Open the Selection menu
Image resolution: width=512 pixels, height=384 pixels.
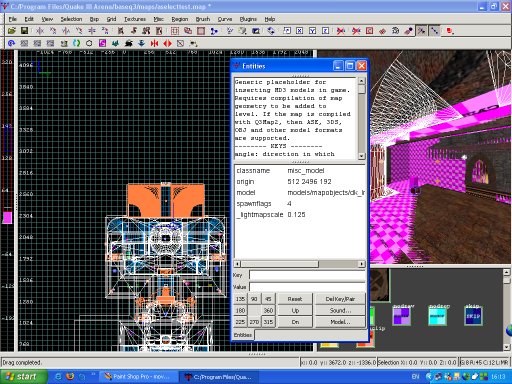point(71,19)
